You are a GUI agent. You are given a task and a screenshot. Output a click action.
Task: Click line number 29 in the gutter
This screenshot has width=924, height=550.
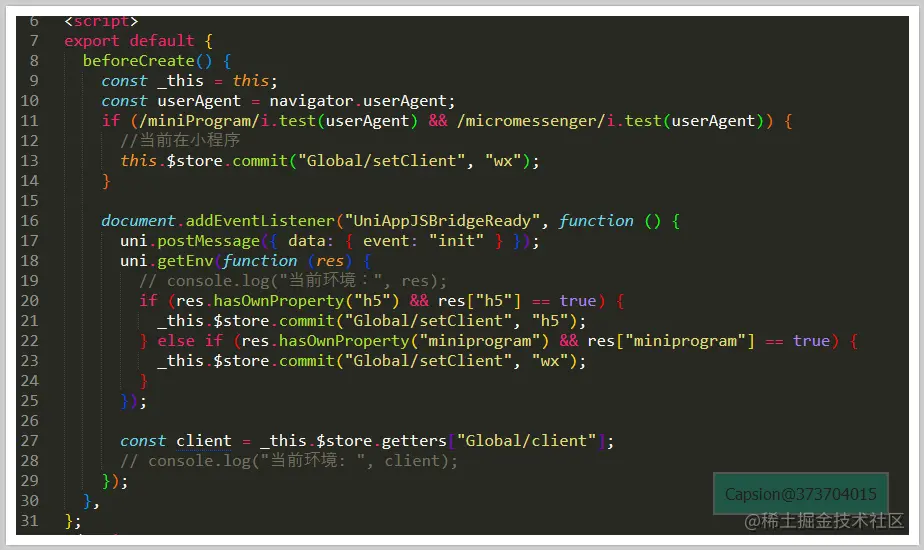[x=29, y=481]
